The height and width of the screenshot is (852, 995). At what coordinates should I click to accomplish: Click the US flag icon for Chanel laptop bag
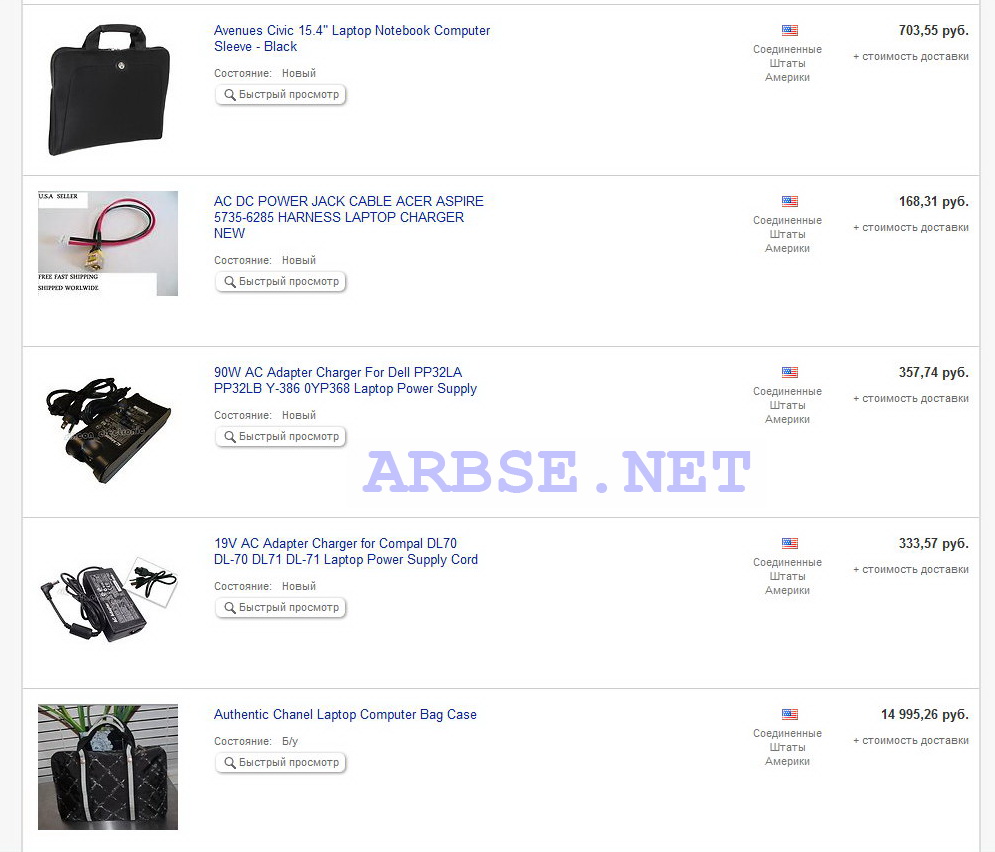(789, 714)
